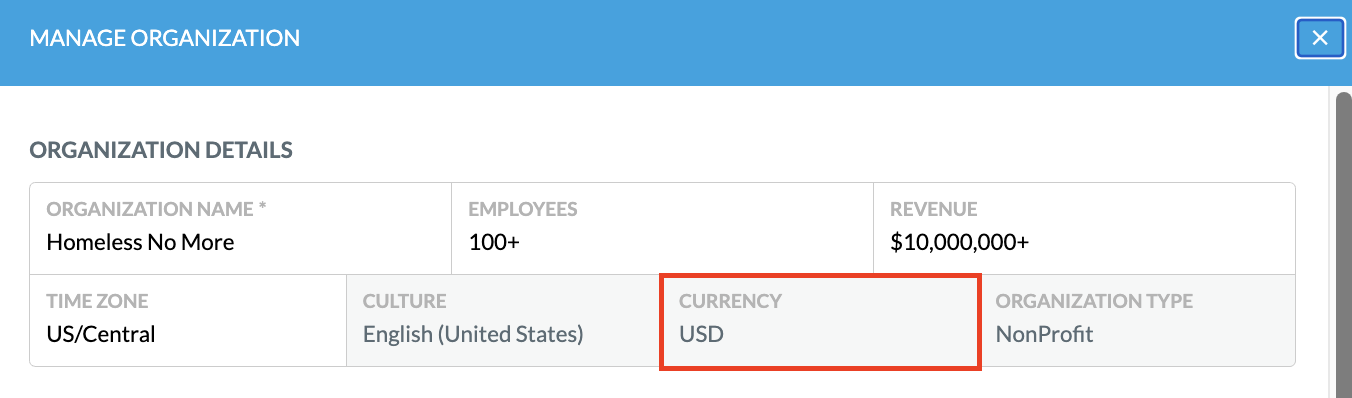This screenshot has width=1352, height=398.
Task: Click the Organization Name * label
Action: 157,210
